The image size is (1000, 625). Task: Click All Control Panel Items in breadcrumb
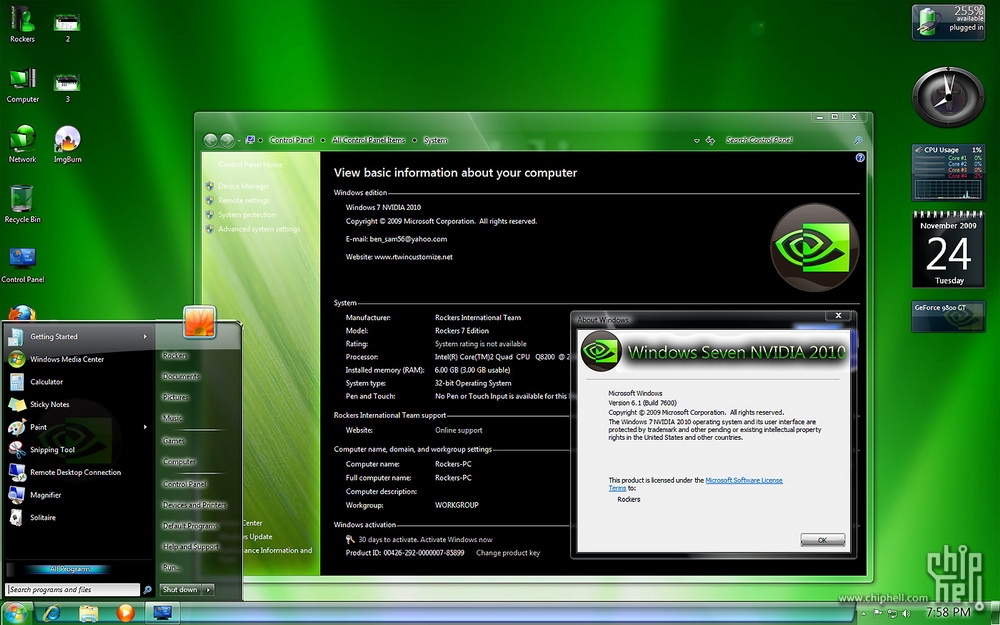coord(369,140)
